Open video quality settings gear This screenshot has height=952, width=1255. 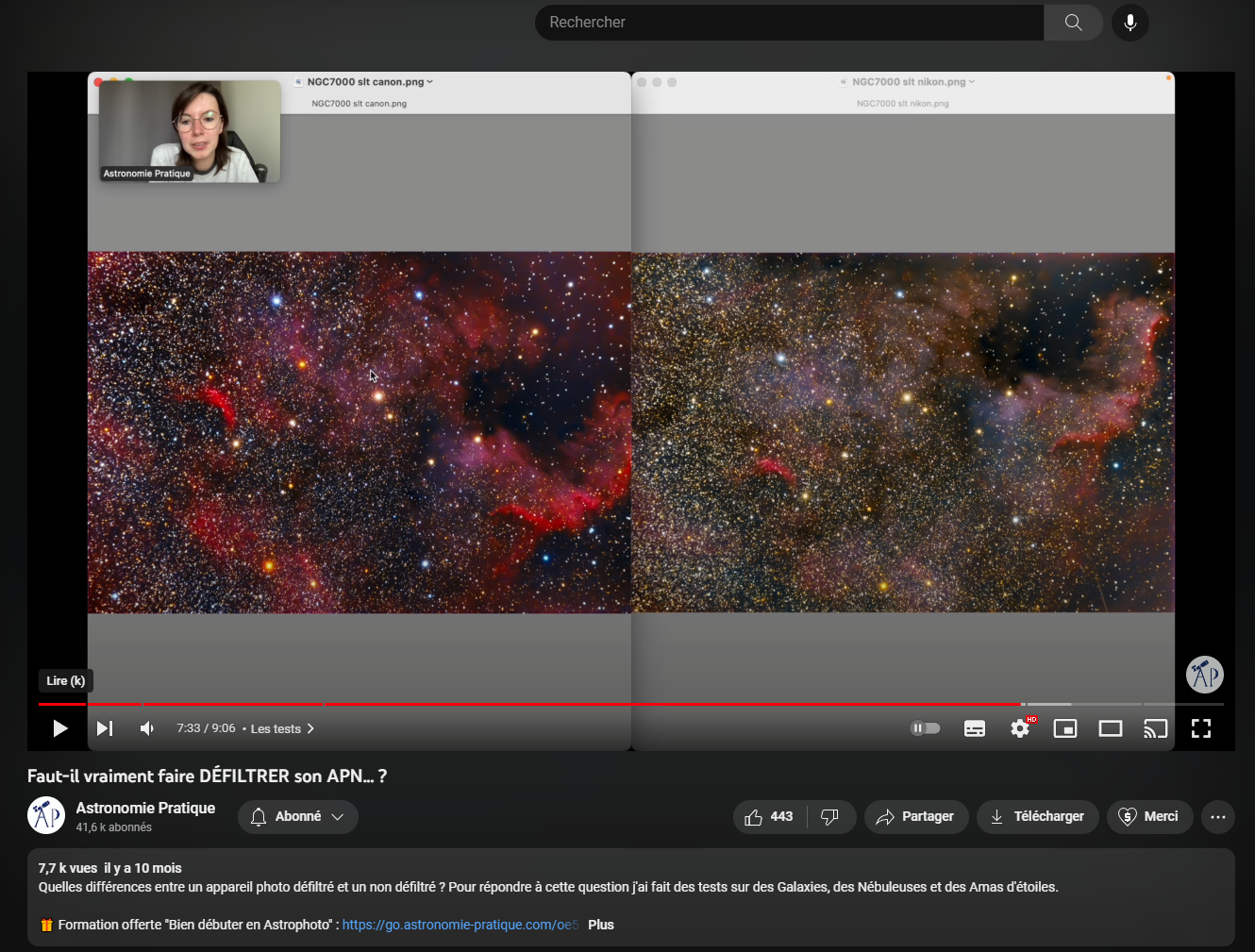tap(1020, 728)
